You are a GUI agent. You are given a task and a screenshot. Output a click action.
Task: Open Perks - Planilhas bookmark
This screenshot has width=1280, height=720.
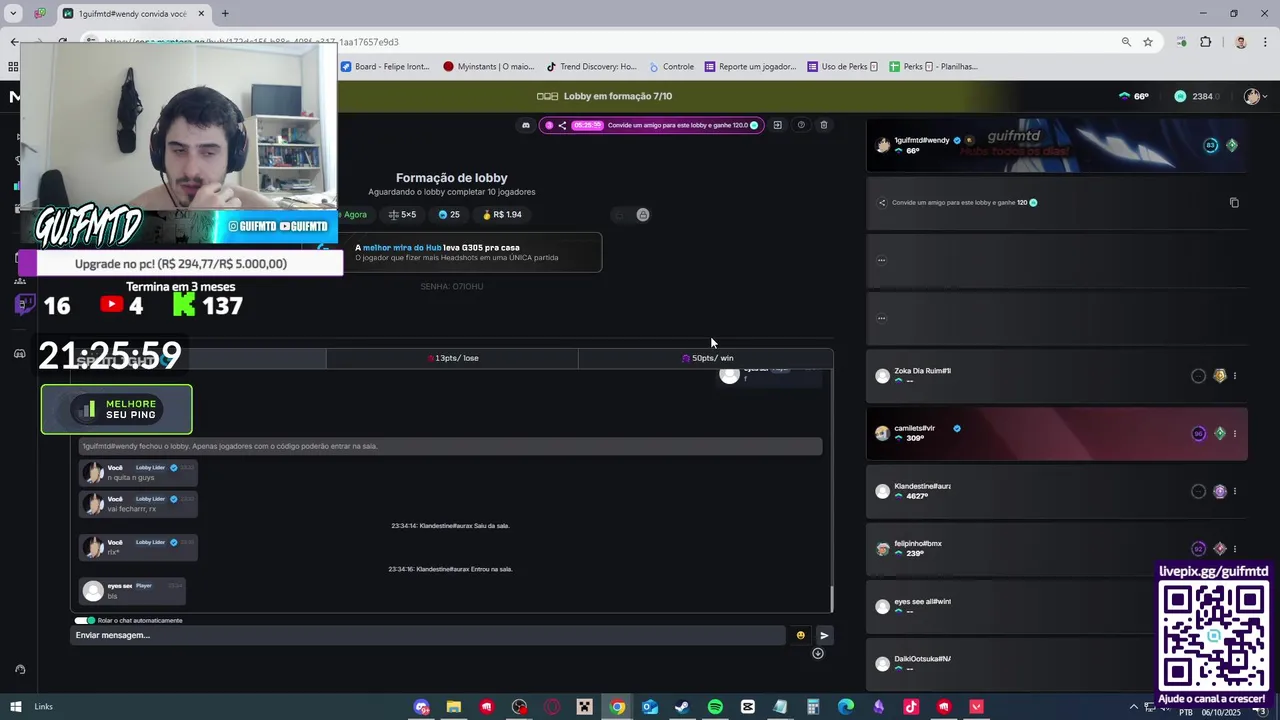[932, 67]
